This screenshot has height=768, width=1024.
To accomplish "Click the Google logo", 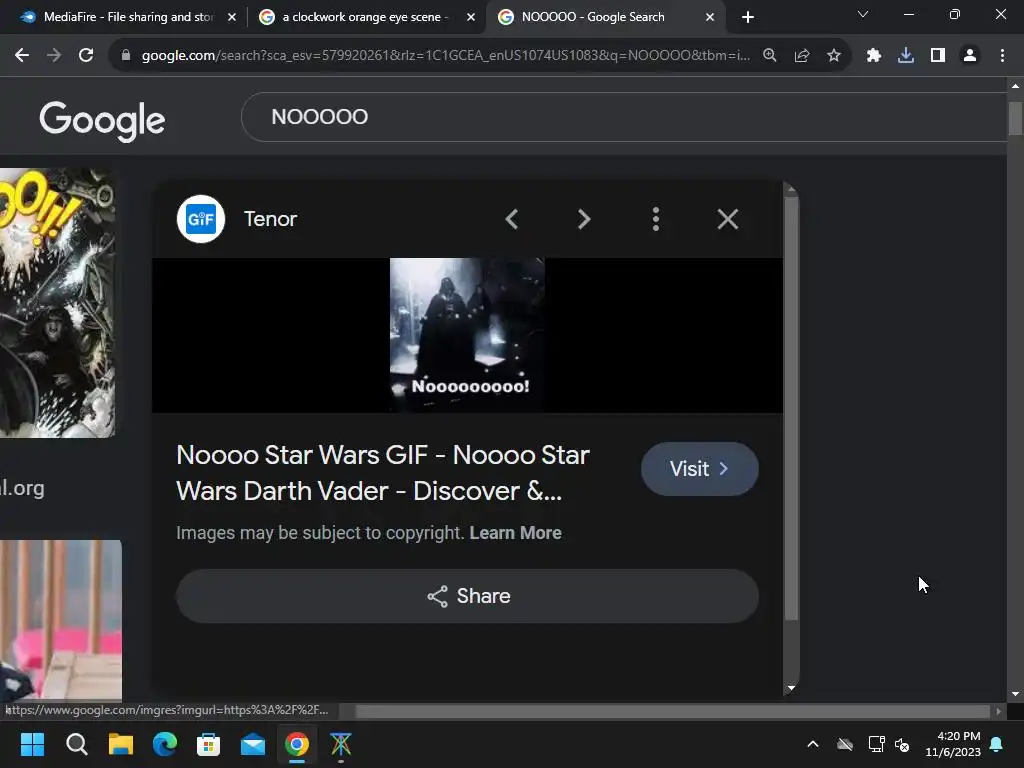I will pos(103,120).
